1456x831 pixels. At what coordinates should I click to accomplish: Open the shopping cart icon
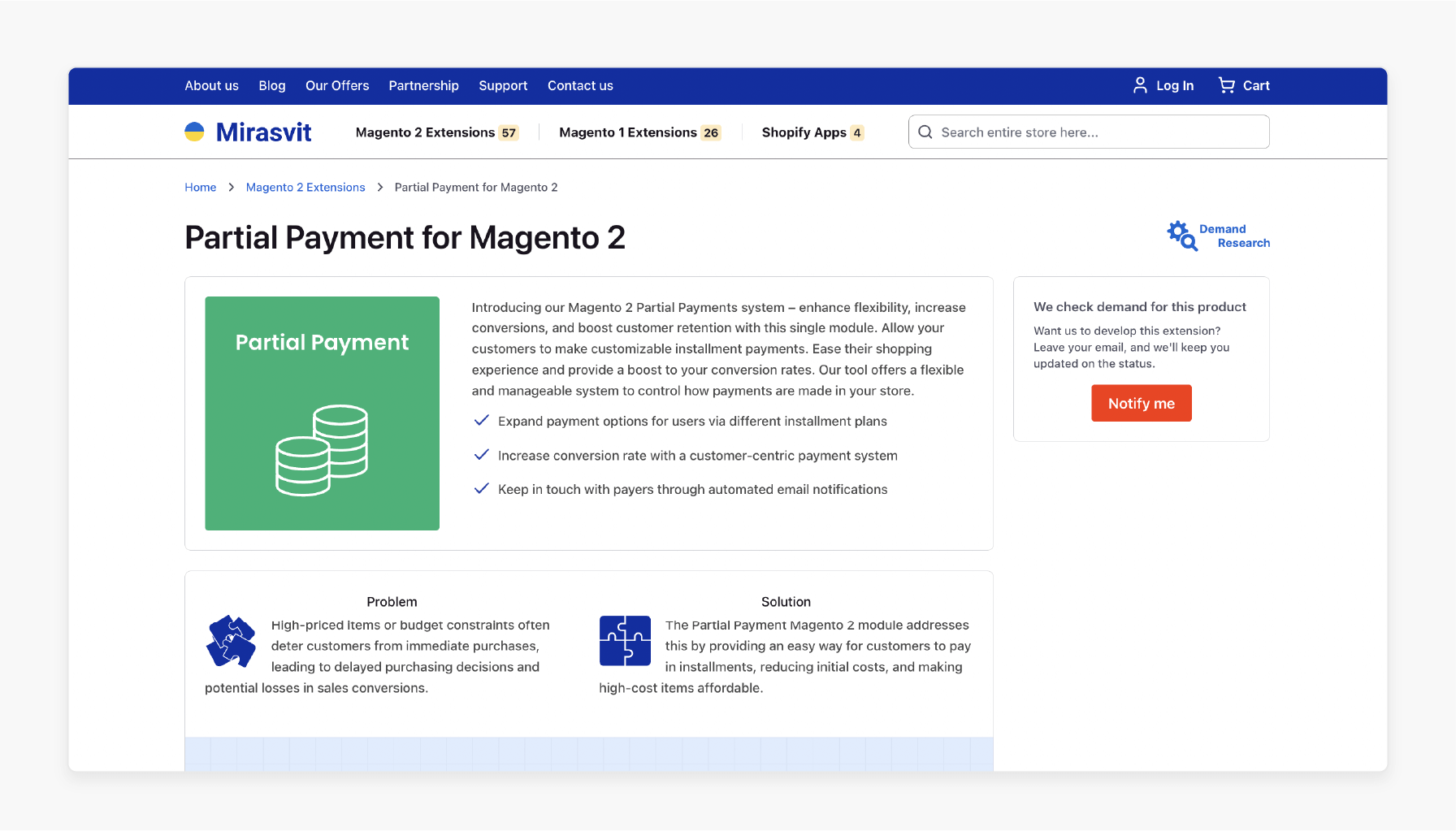pos(1226,85)
